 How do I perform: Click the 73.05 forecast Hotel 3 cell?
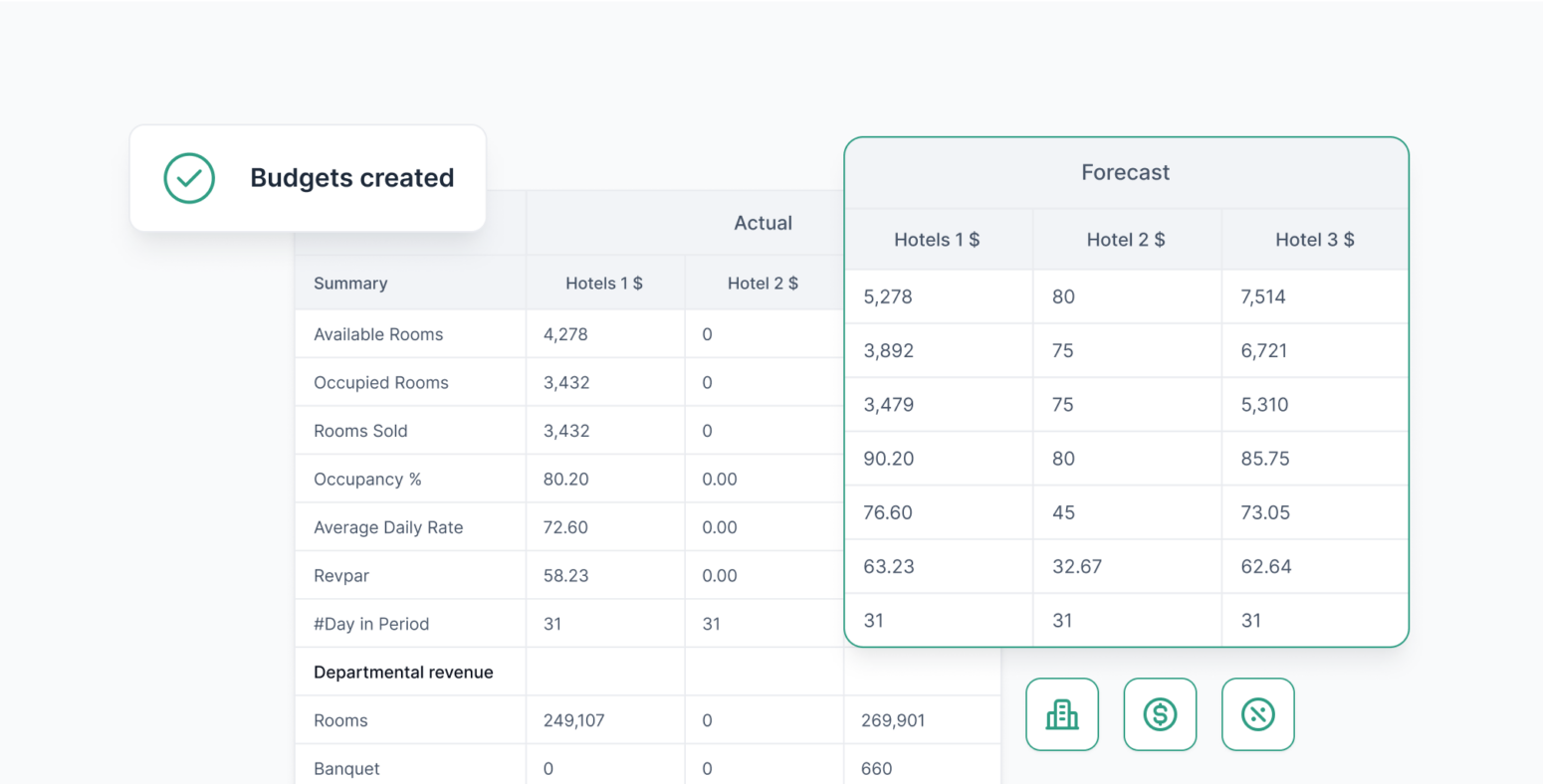[x=1315, y=512]
